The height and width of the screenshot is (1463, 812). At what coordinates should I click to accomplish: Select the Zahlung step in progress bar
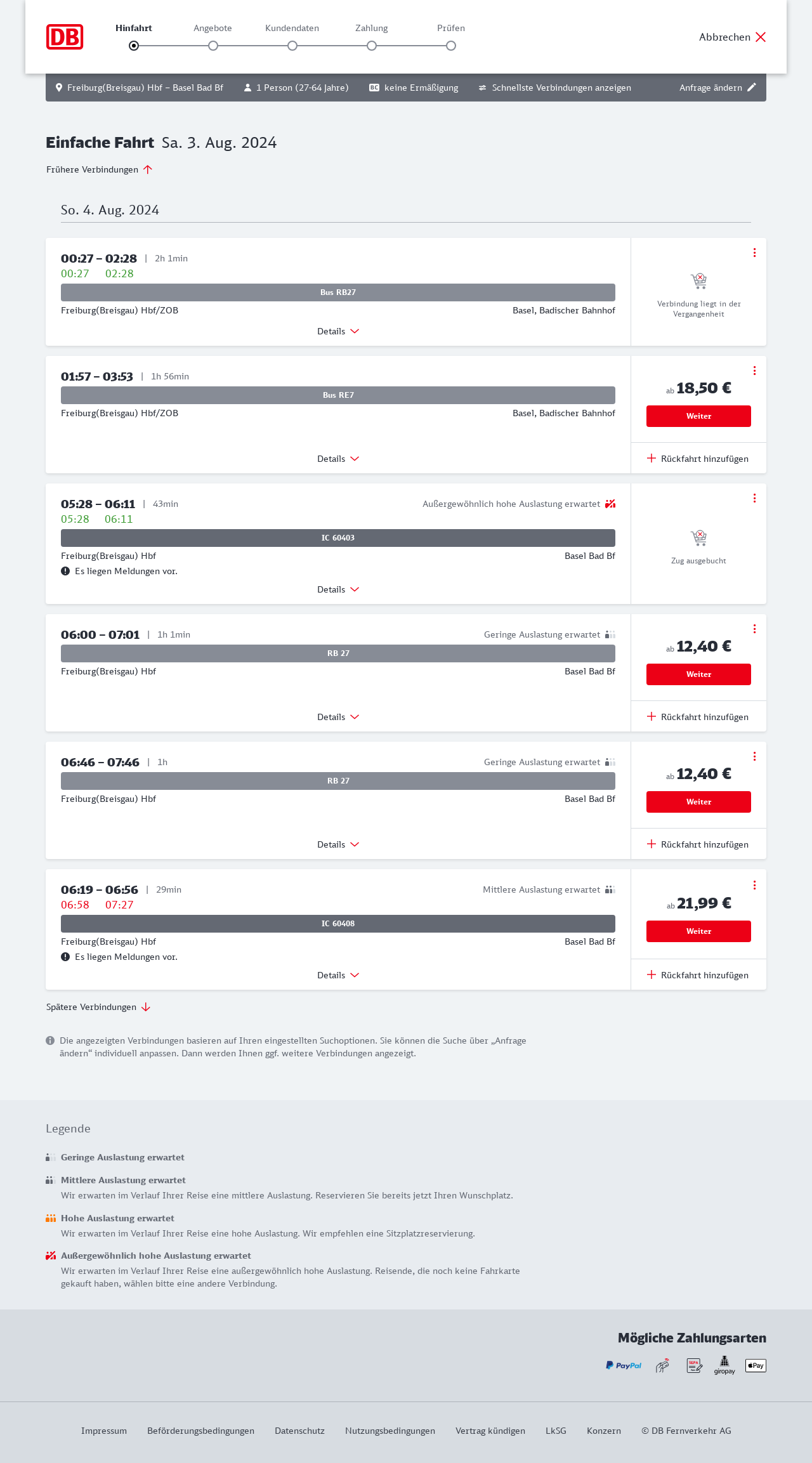[372, 46]
